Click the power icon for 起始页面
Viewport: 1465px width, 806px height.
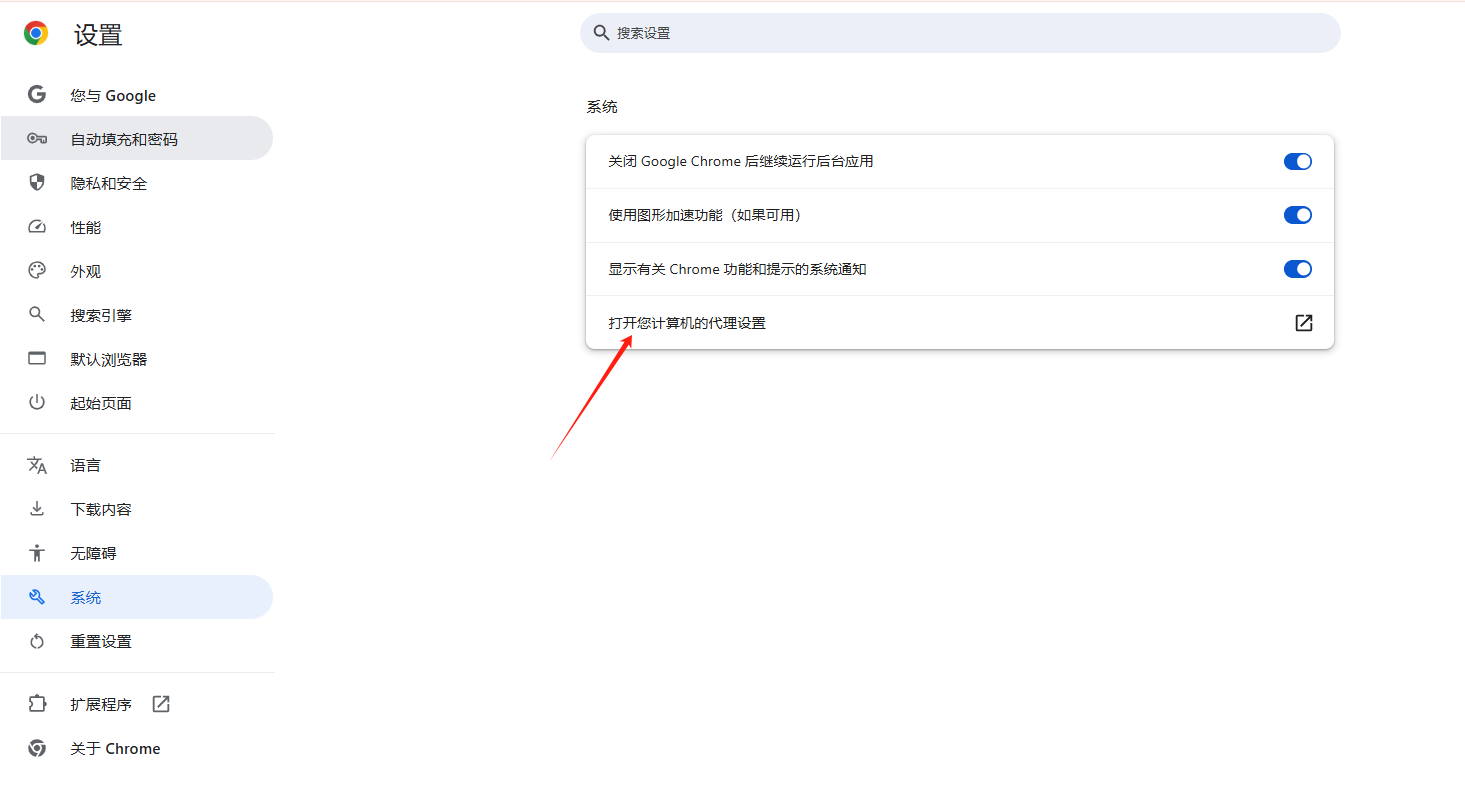37,403
